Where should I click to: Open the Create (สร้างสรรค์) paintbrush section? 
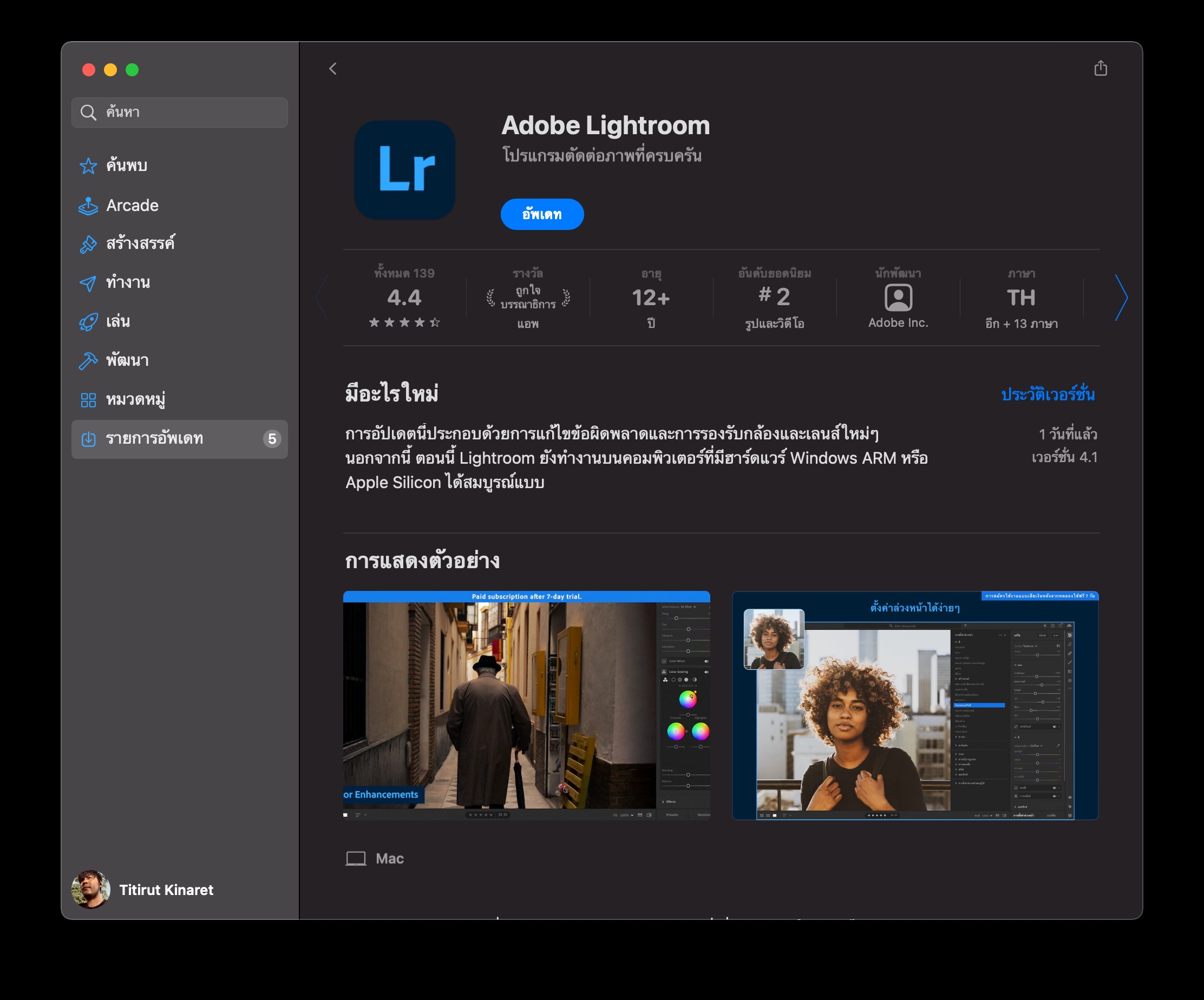click(x=140, y=244)
